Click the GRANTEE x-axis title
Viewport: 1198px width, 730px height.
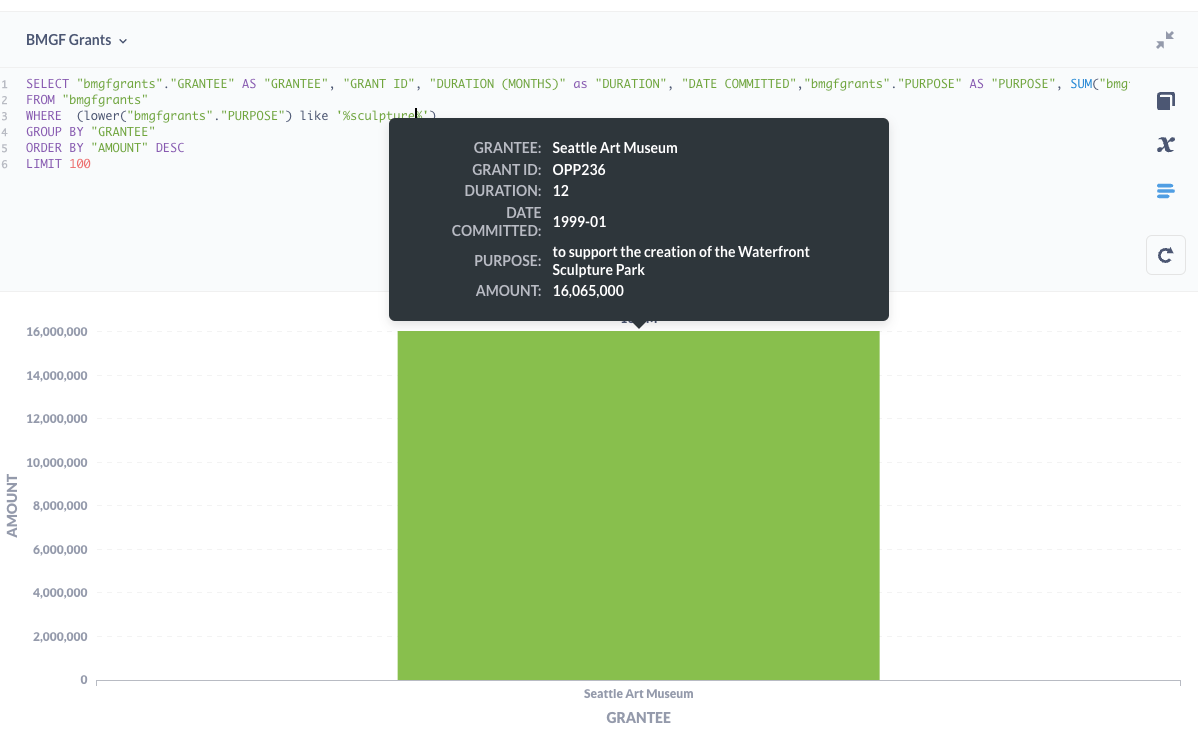coord(638,718)
